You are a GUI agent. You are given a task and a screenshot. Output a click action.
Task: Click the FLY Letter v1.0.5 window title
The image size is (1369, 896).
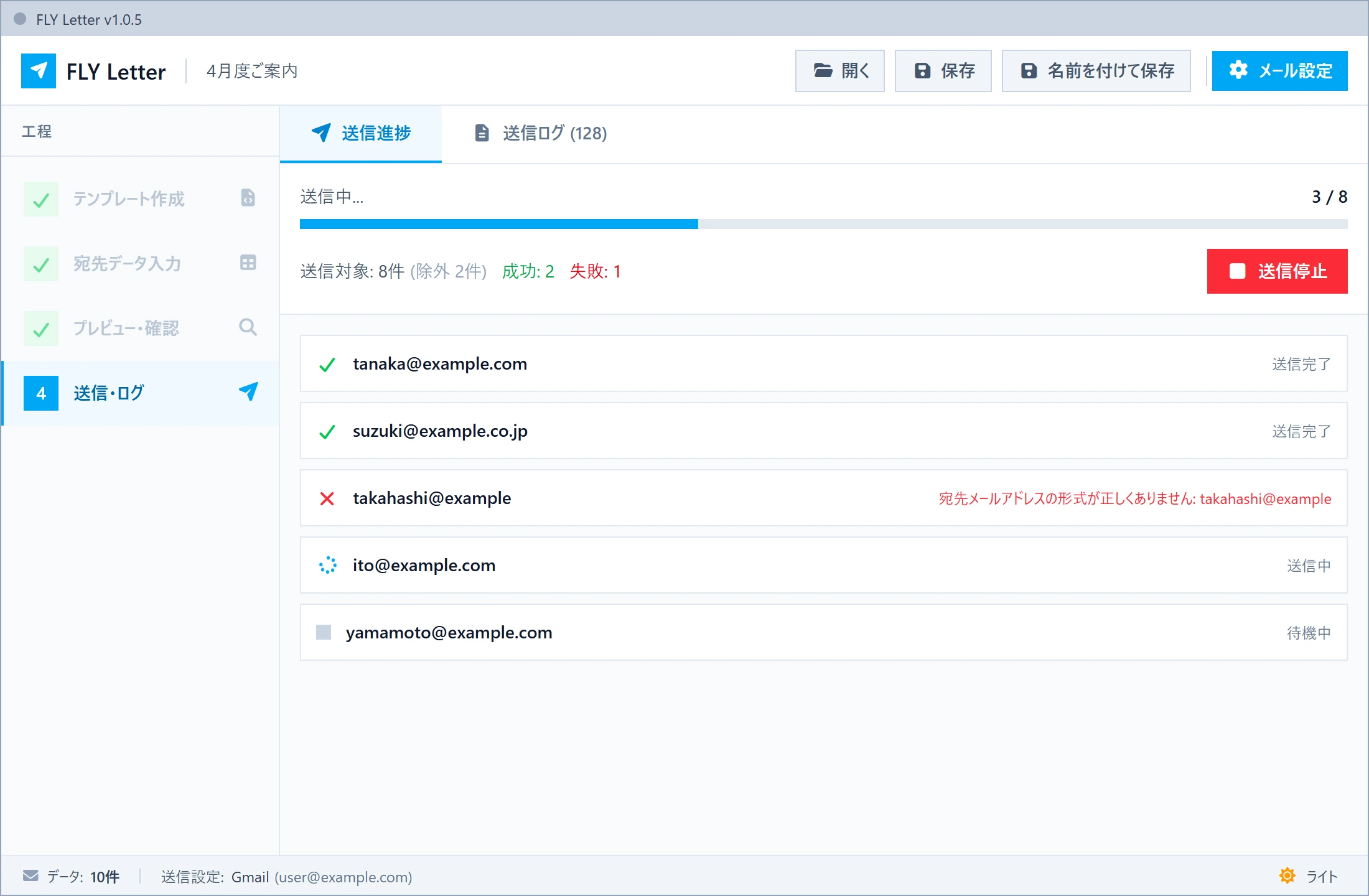pyautogui.click(x=89, y=19)
